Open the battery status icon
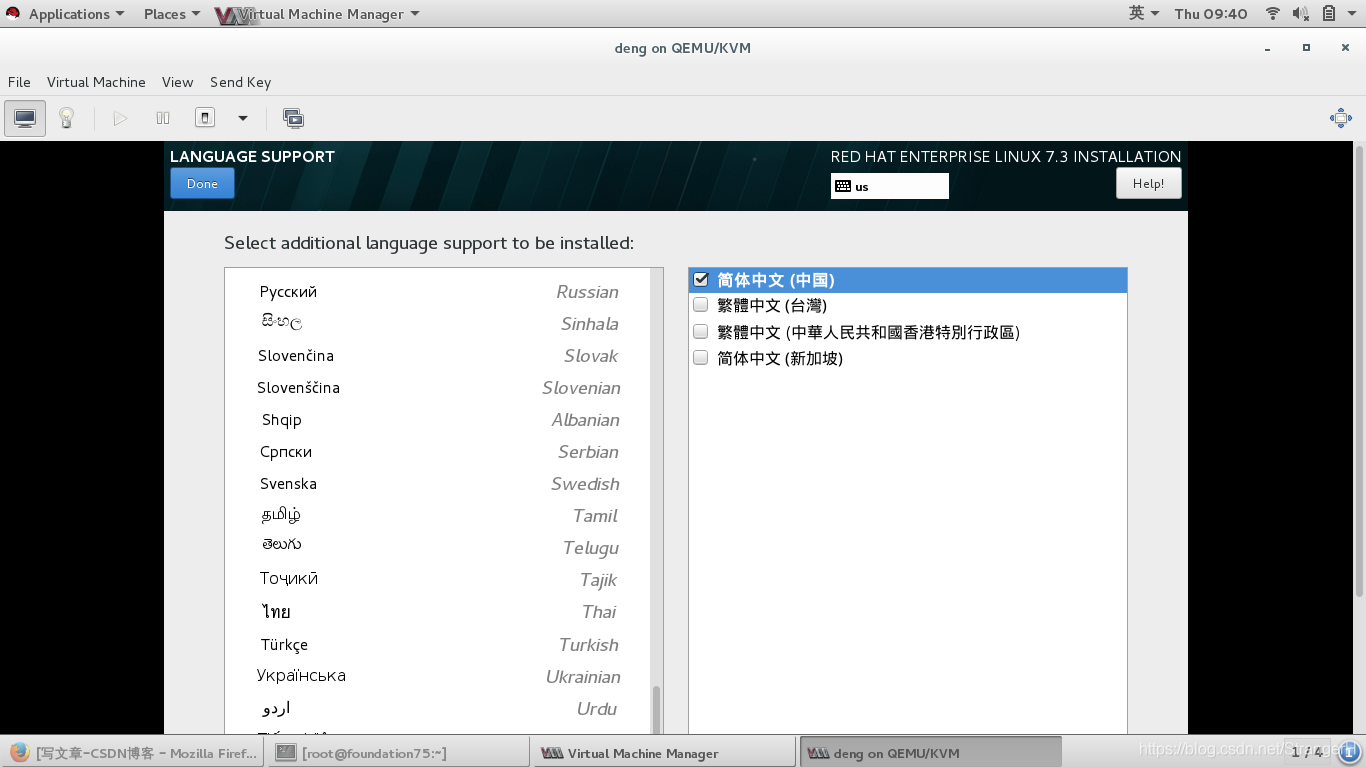 [x=1329, y=13]
